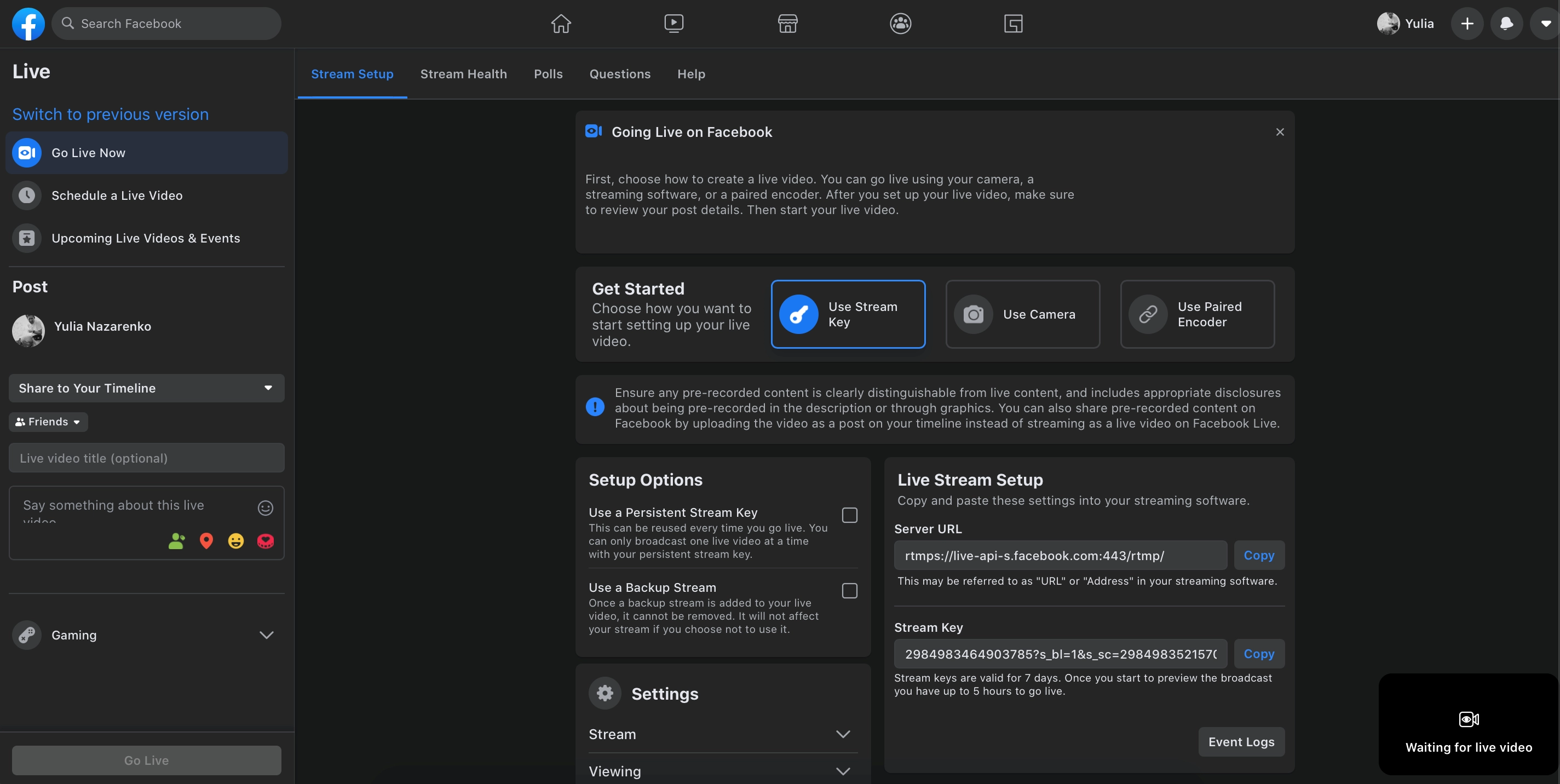1560x784 pixels.
Task: Enable Use a Persistent Stream Key checkbox
Action: [x=849, y=515]
